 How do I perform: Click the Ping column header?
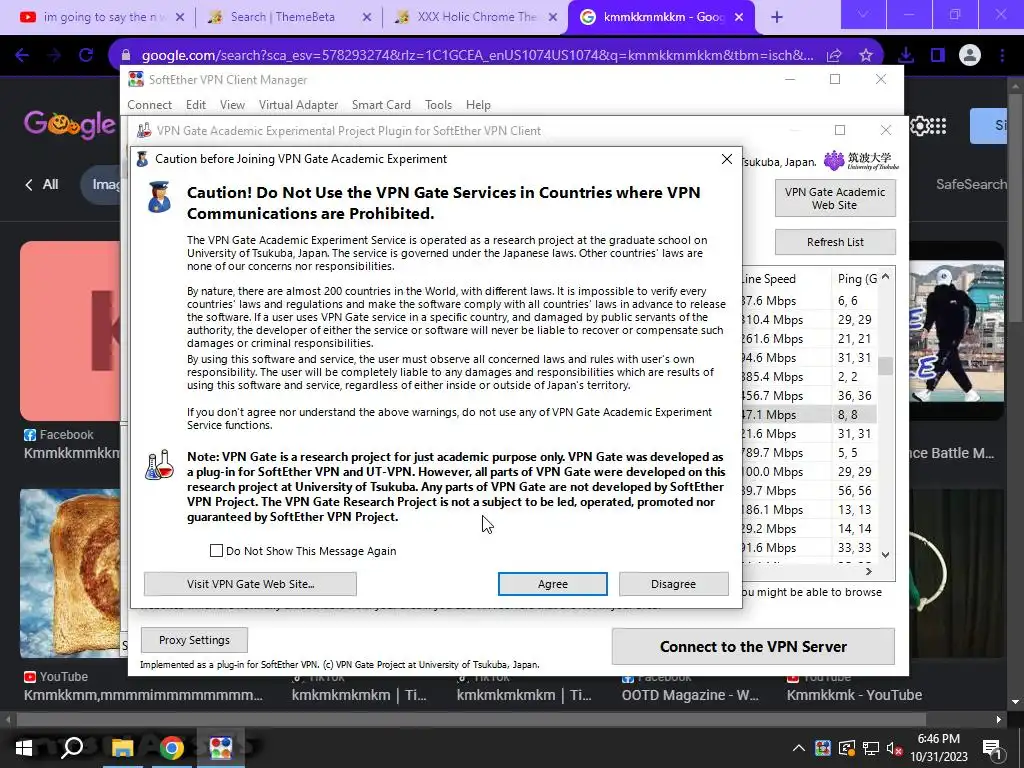(x=855, y=279)
